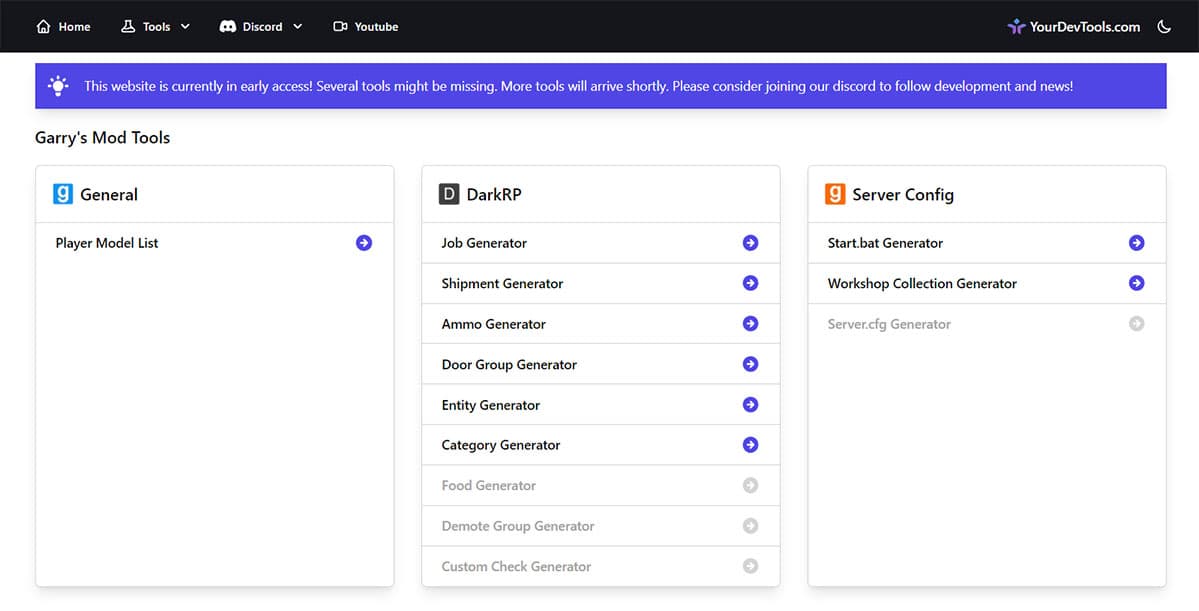Expand the Discord dropdown menu
Image resolution: width=1199 pixels, height=611 pixels.
(x=260, y=26)
